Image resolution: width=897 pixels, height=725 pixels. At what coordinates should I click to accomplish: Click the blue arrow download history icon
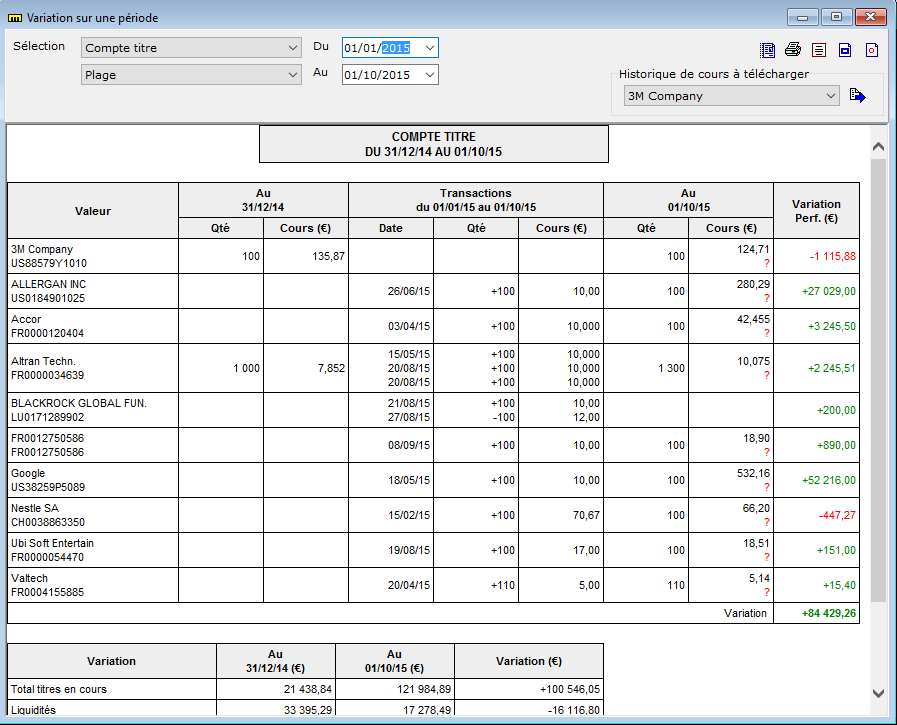coord(857,96)
